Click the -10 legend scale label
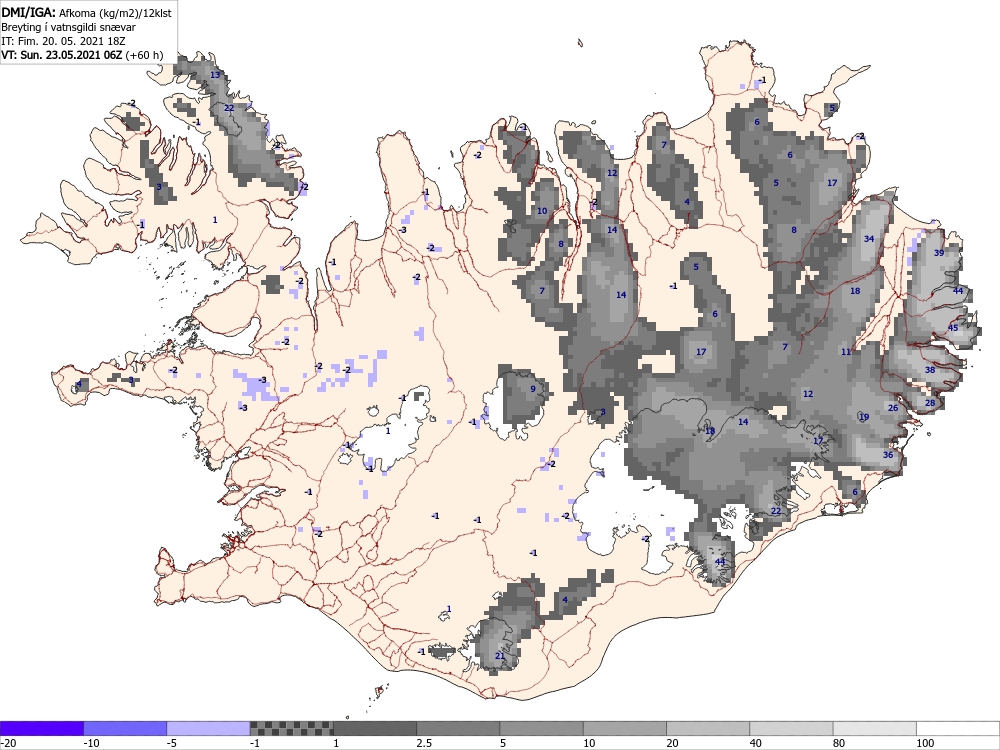The height and width of the screenshot is (750, 1000). point(92,743)
